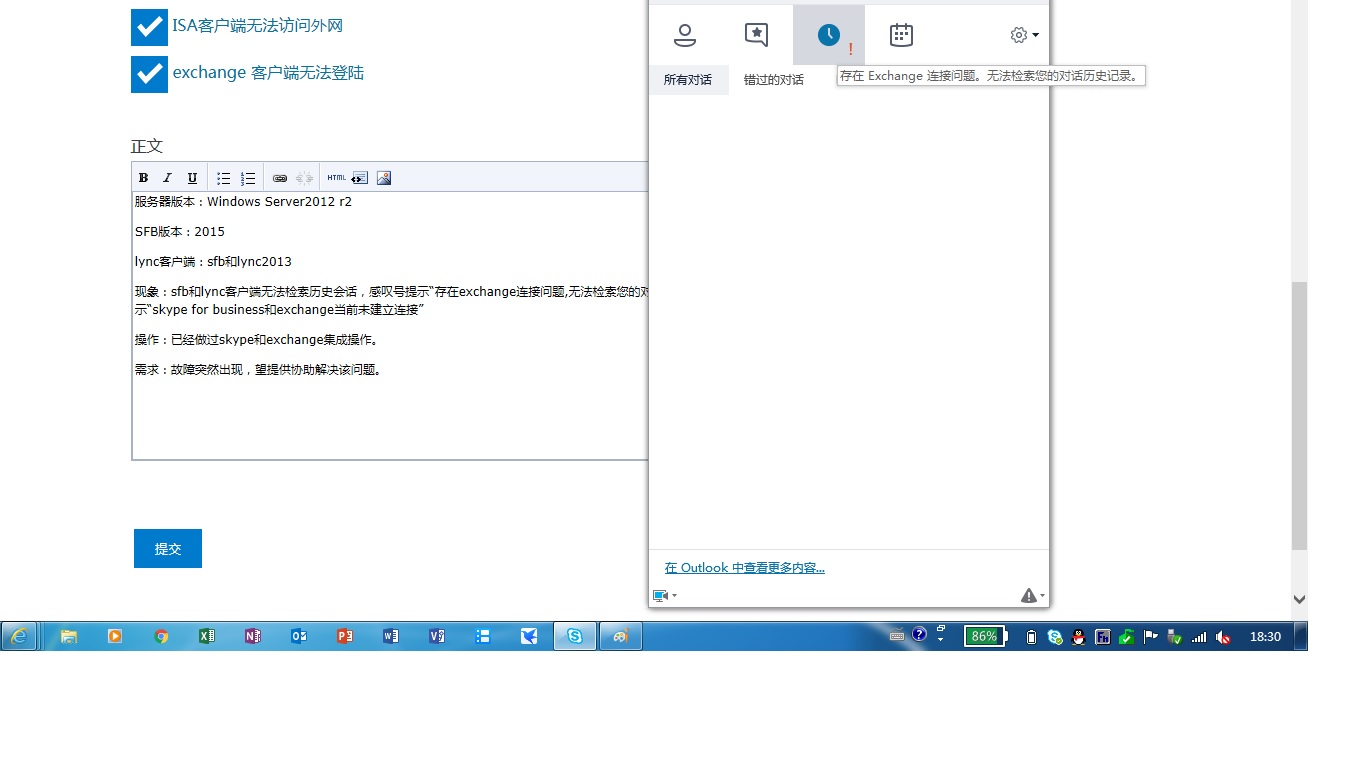Click the page vertical scrollbar thumb
The image size is (1366, 768).
(1299, 416)
